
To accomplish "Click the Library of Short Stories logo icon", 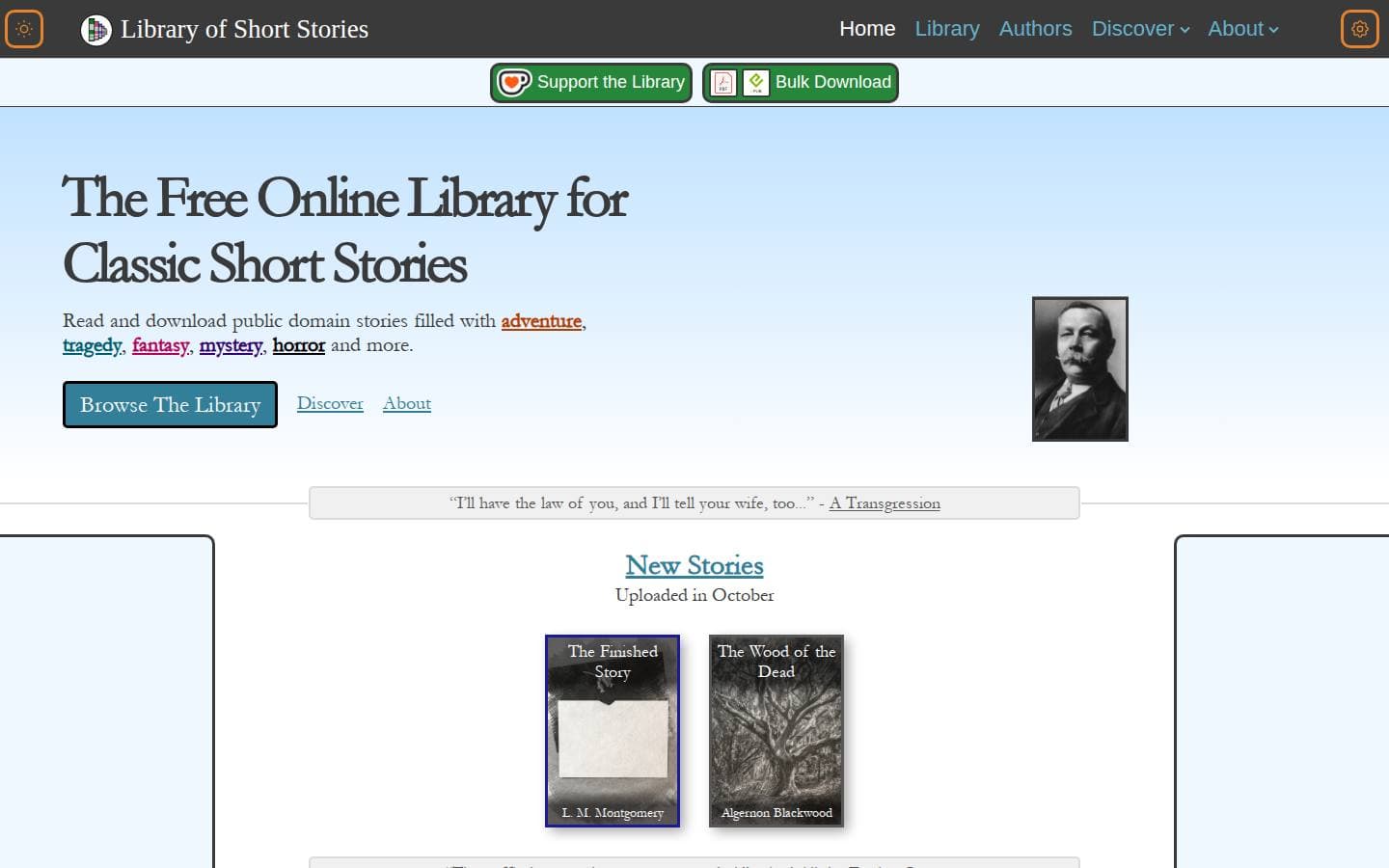I will (95, 30).
